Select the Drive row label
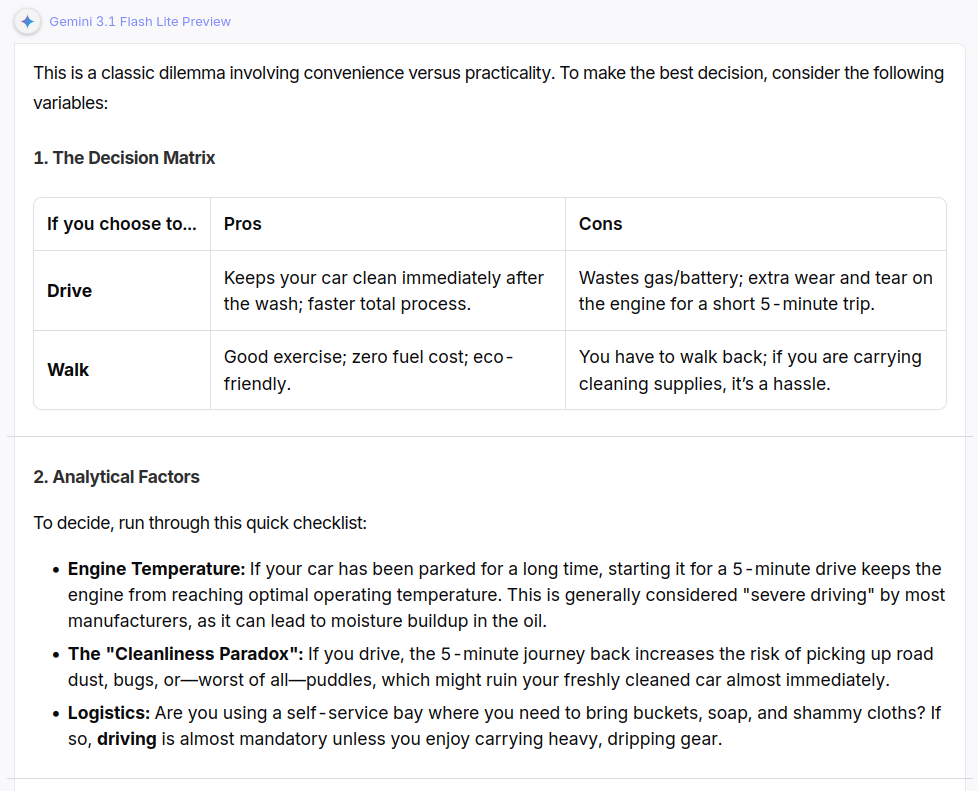This screenshot has height=791, width=978. 69,291
